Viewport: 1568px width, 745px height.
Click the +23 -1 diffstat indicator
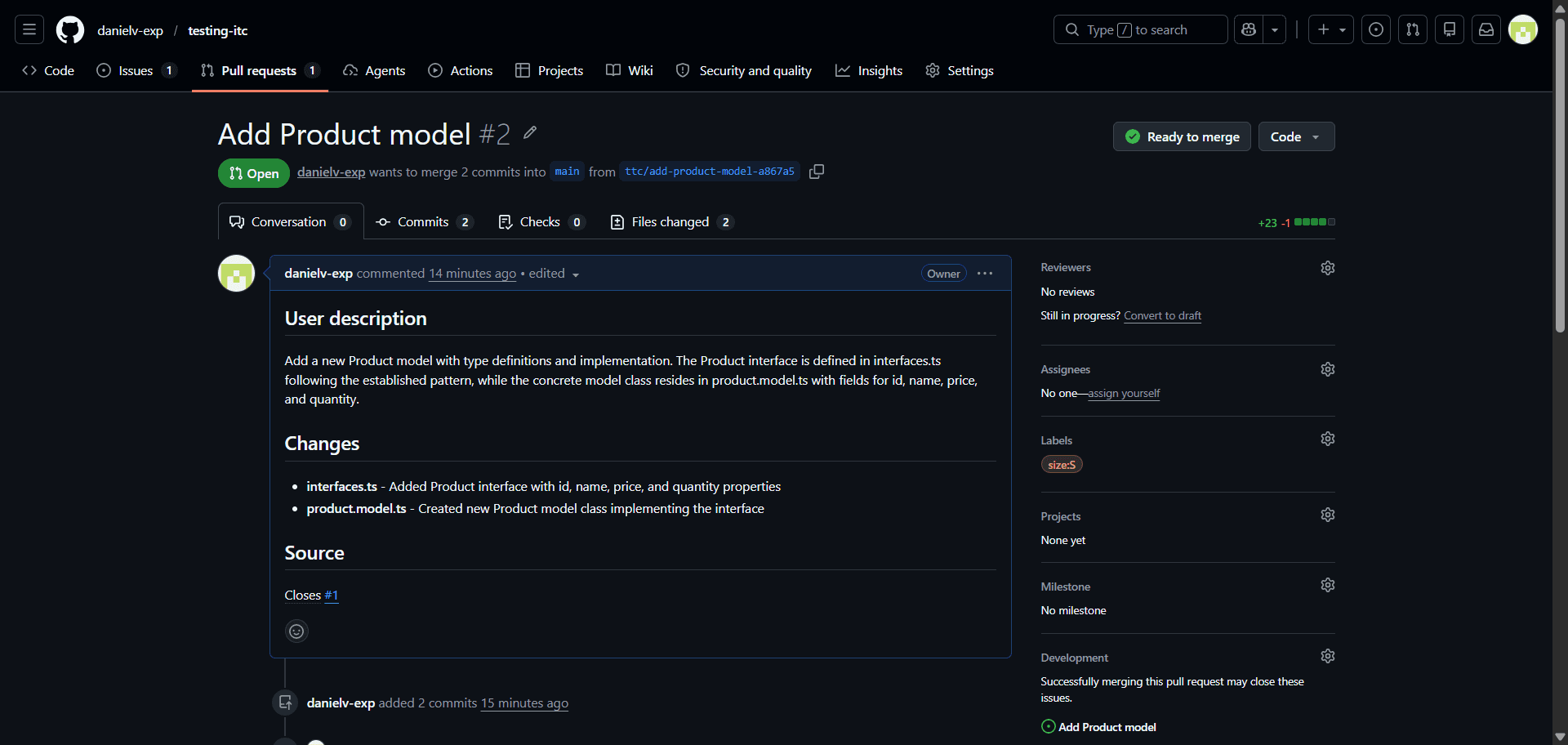1296,222
